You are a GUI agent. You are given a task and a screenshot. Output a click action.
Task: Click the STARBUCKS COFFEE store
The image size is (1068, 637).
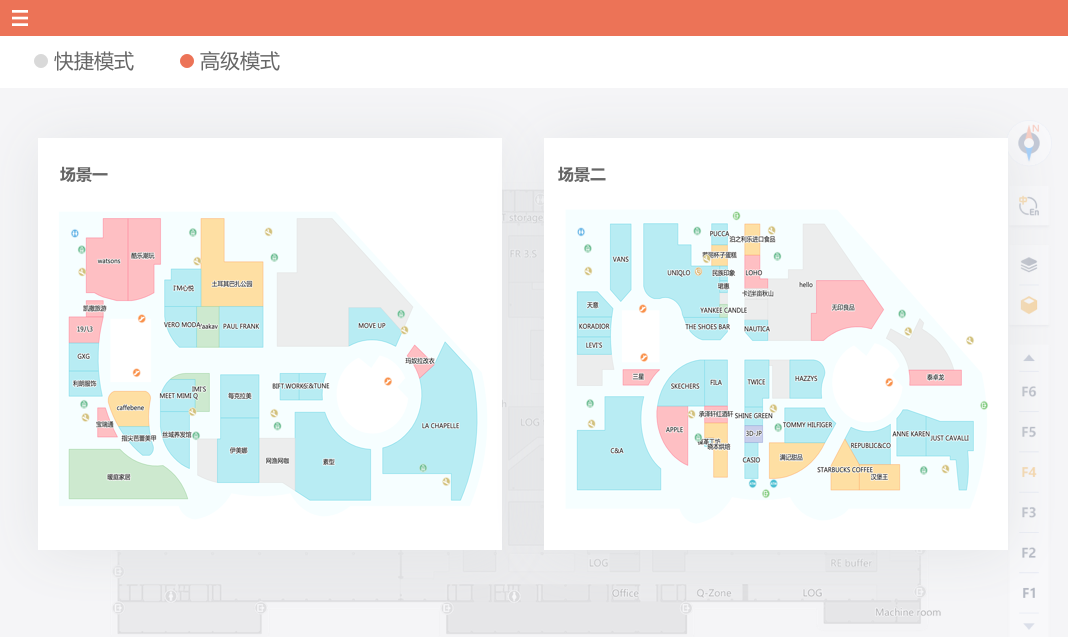point(845,470)
